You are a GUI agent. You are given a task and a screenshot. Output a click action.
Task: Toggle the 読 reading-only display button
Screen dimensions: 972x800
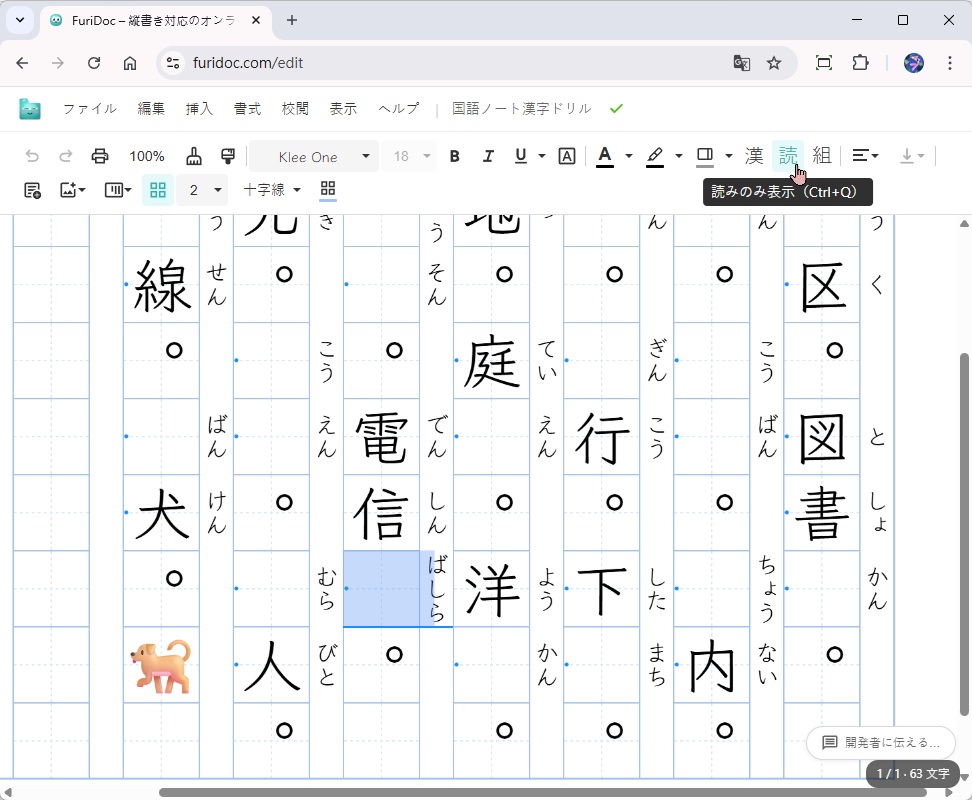point(788,156)
